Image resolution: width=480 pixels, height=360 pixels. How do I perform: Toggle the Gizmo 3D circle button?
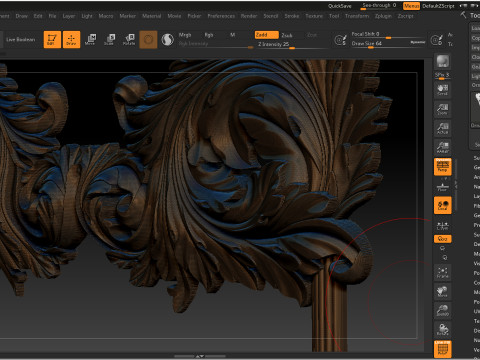click(x=148, y=40)
